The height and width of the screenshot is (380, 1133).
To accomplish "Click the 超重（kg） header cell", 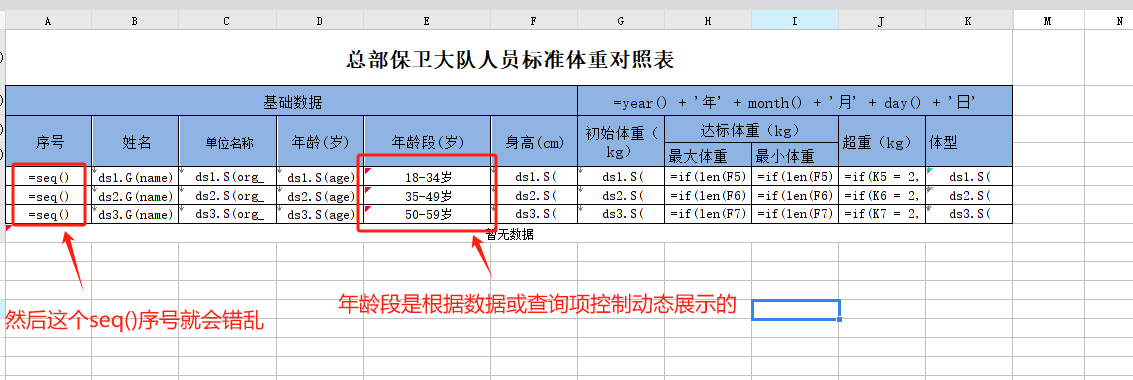I will coord(882,141).
